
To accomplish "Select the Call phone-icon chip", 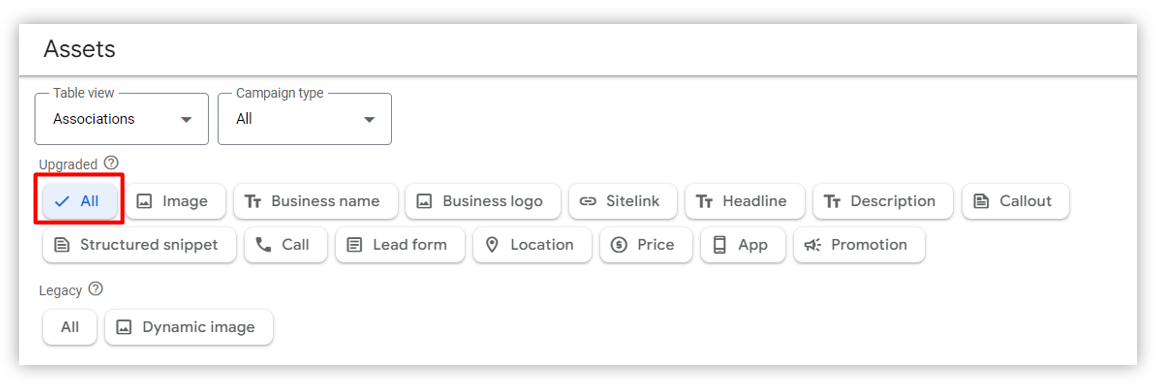I will 286,245.
